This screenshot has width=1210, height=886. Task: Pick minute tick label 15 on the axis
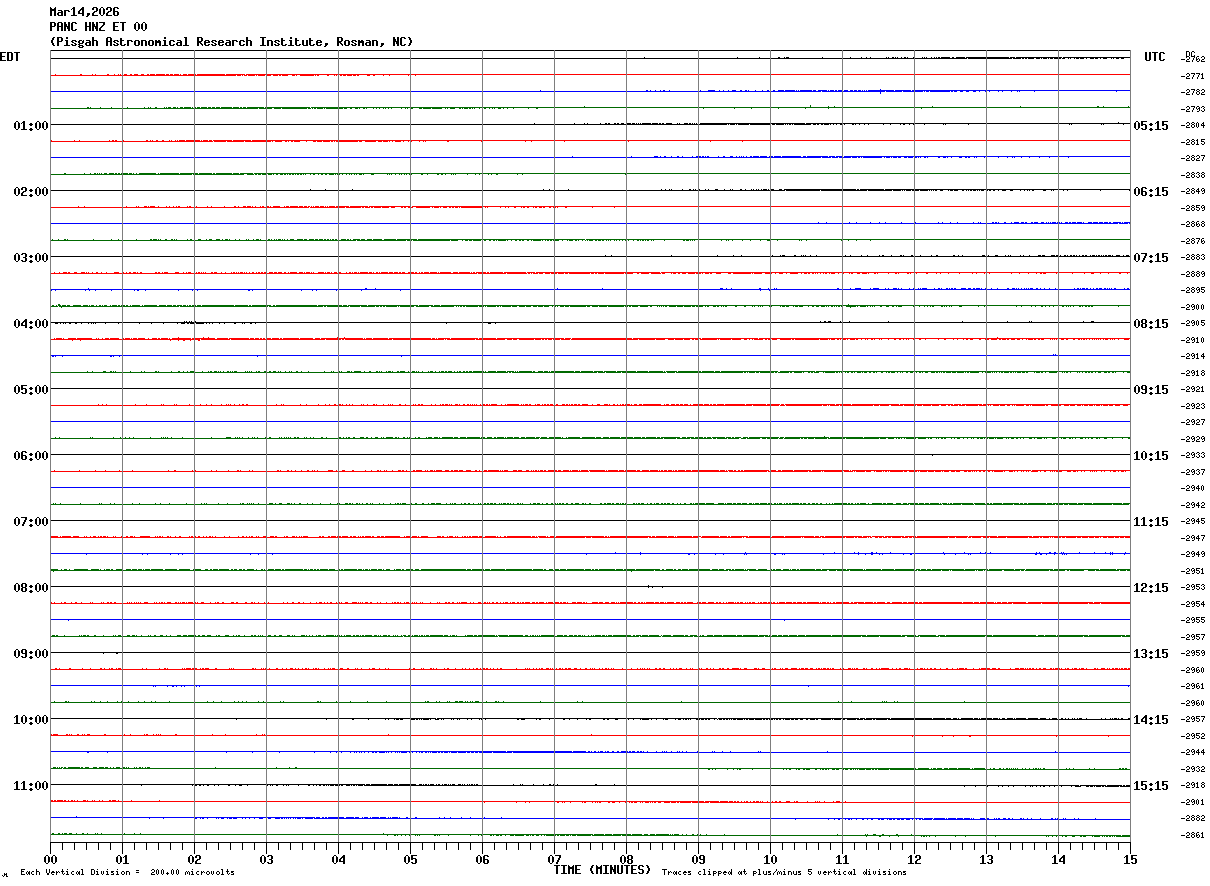(1130, 859)
